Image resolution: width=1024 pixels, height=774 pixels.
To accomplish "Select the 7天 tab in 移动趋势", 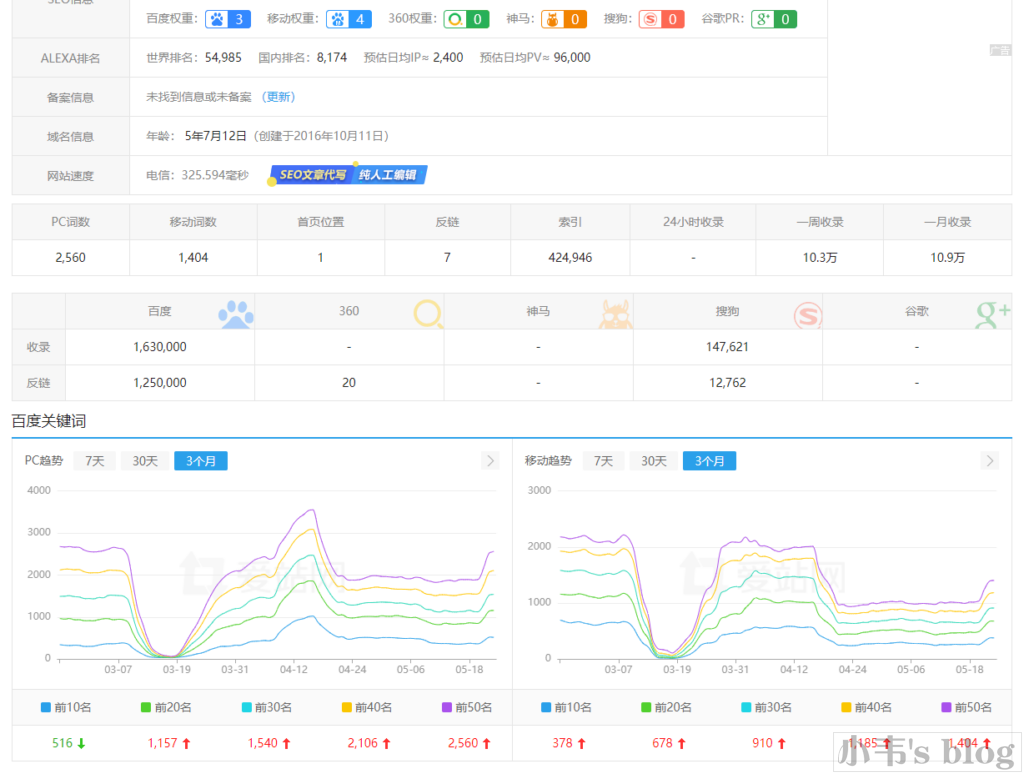I will coord(603,461).
